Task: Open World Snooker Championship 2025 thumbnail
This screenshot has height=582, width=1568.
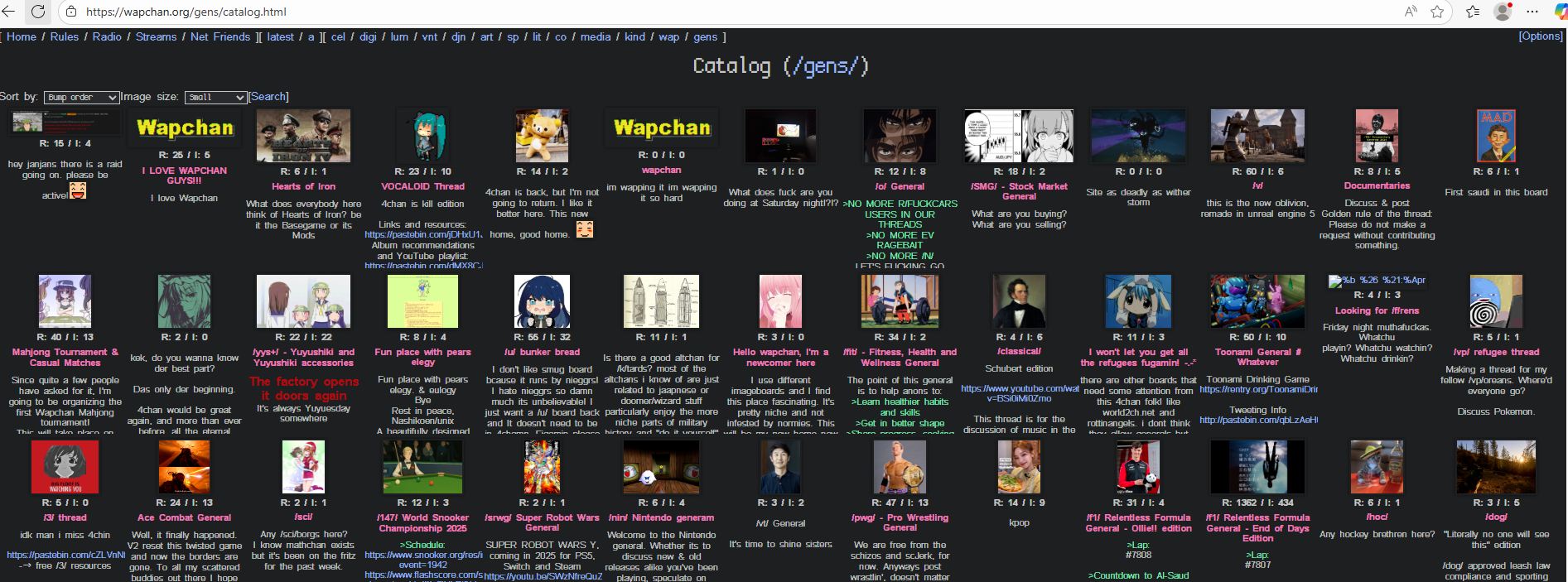Action: pyautogui.click(x=422, y=468)
